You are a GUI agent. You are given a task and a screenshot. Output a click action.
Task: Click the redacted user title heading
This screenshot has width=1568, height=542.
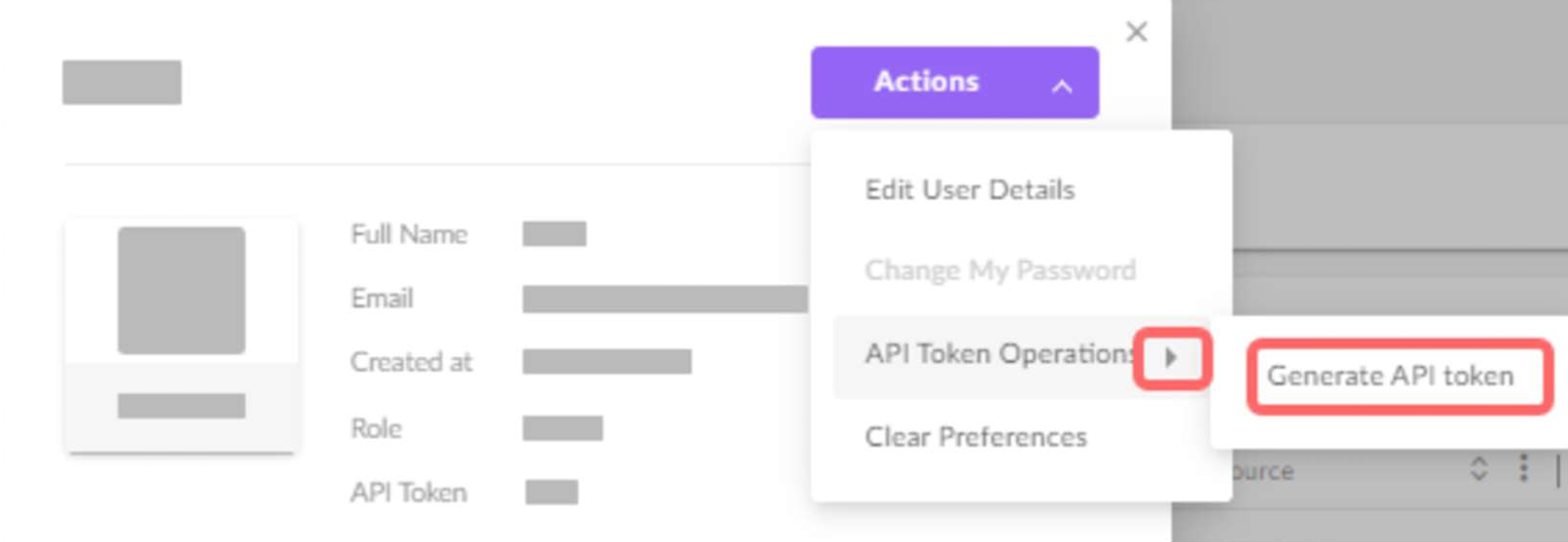pos(122,82)
